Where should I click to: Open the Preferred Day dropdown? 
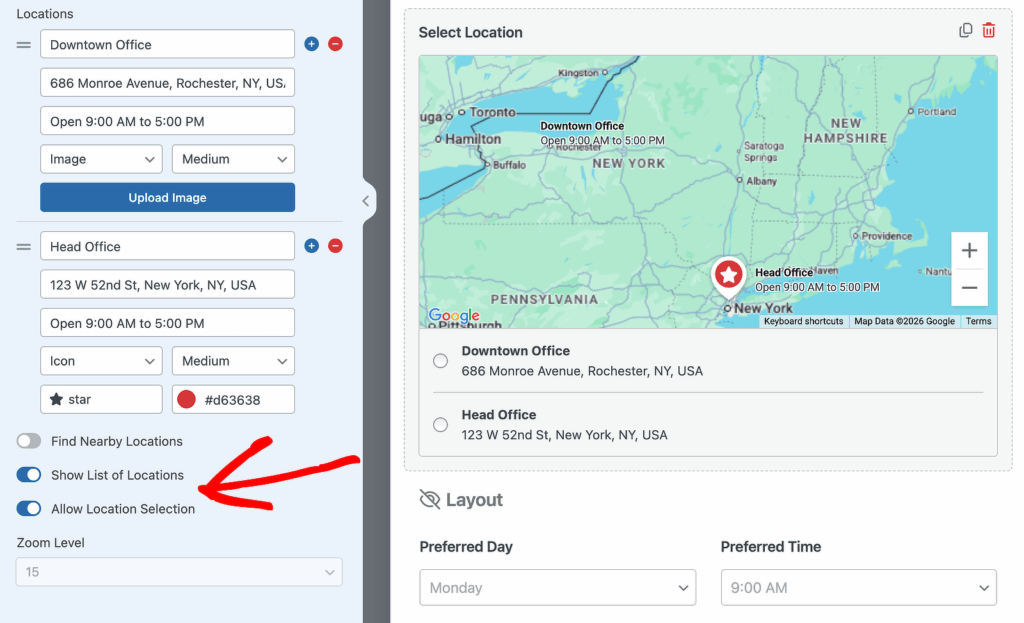coord(557,587)
